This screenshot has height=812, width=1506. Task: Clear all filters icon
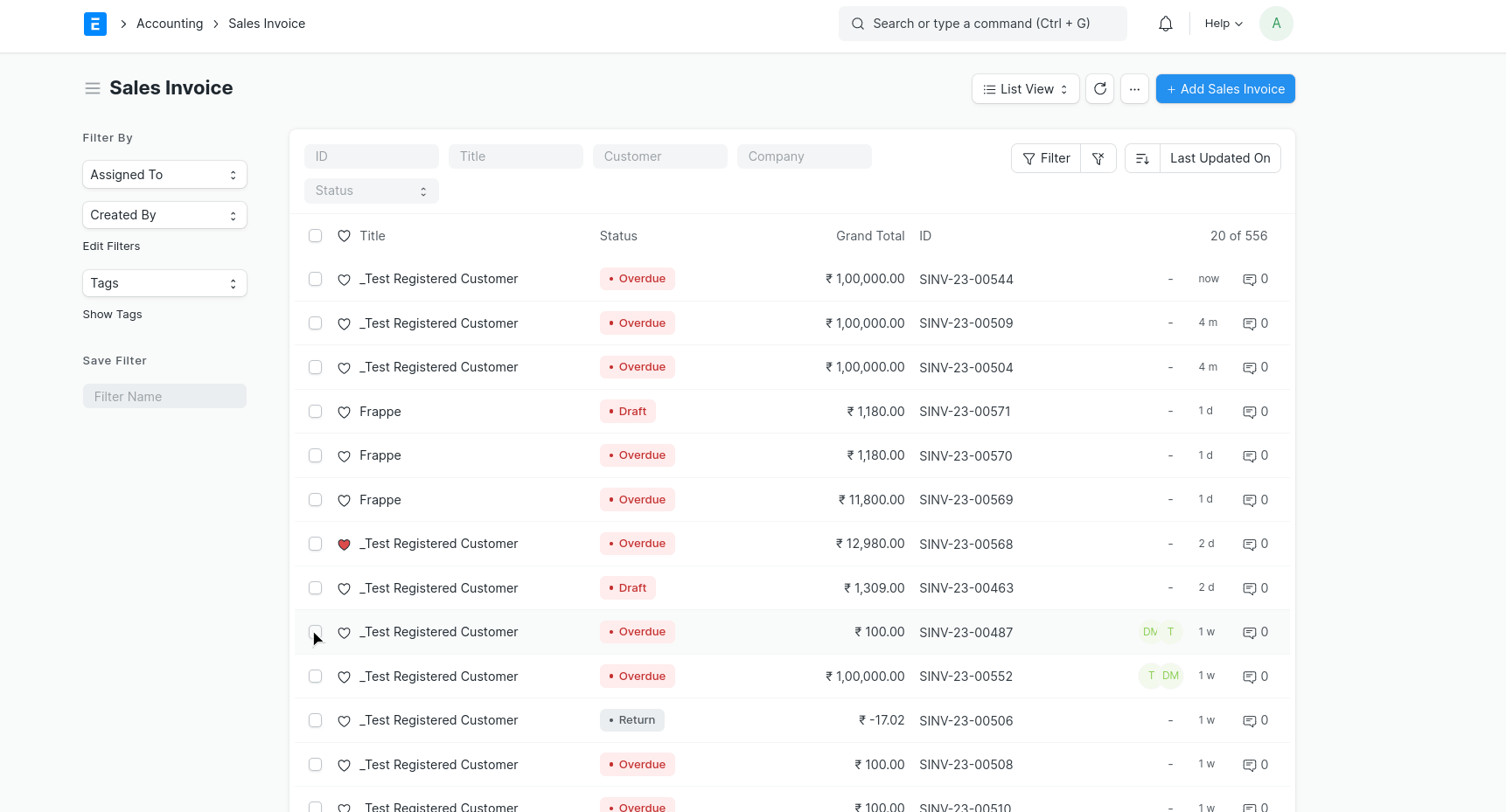pyautogui.click(x=1098, y=158)
